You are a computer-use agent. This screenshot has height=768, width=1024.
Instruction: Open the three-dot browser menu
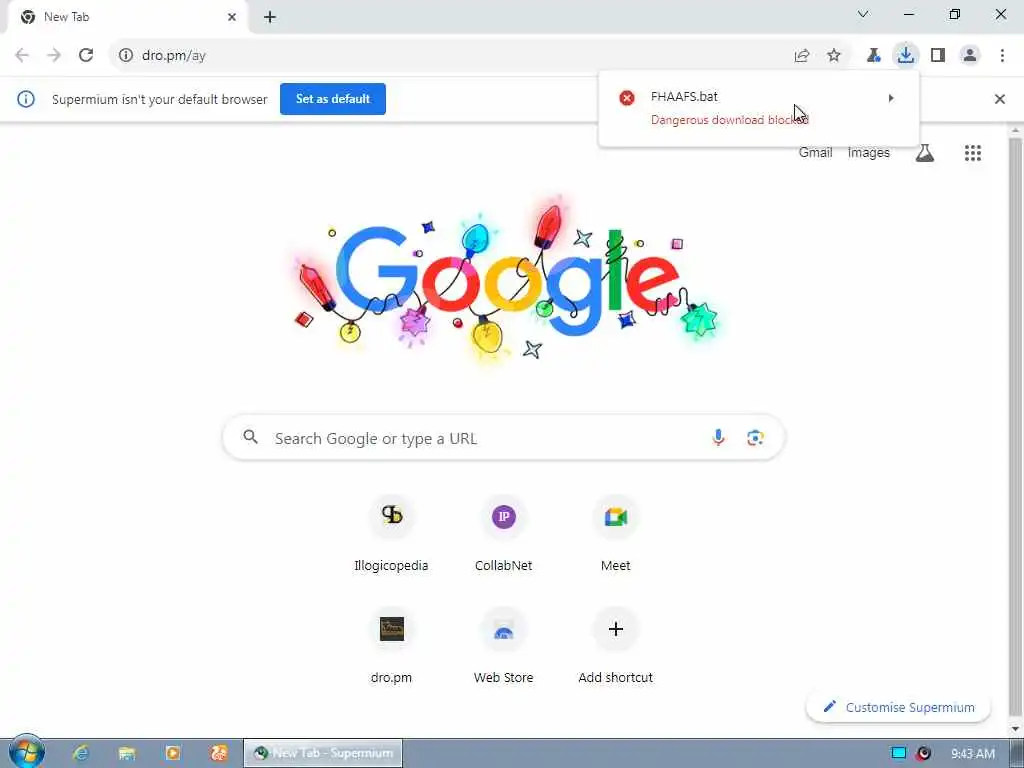coord(1002,56)
